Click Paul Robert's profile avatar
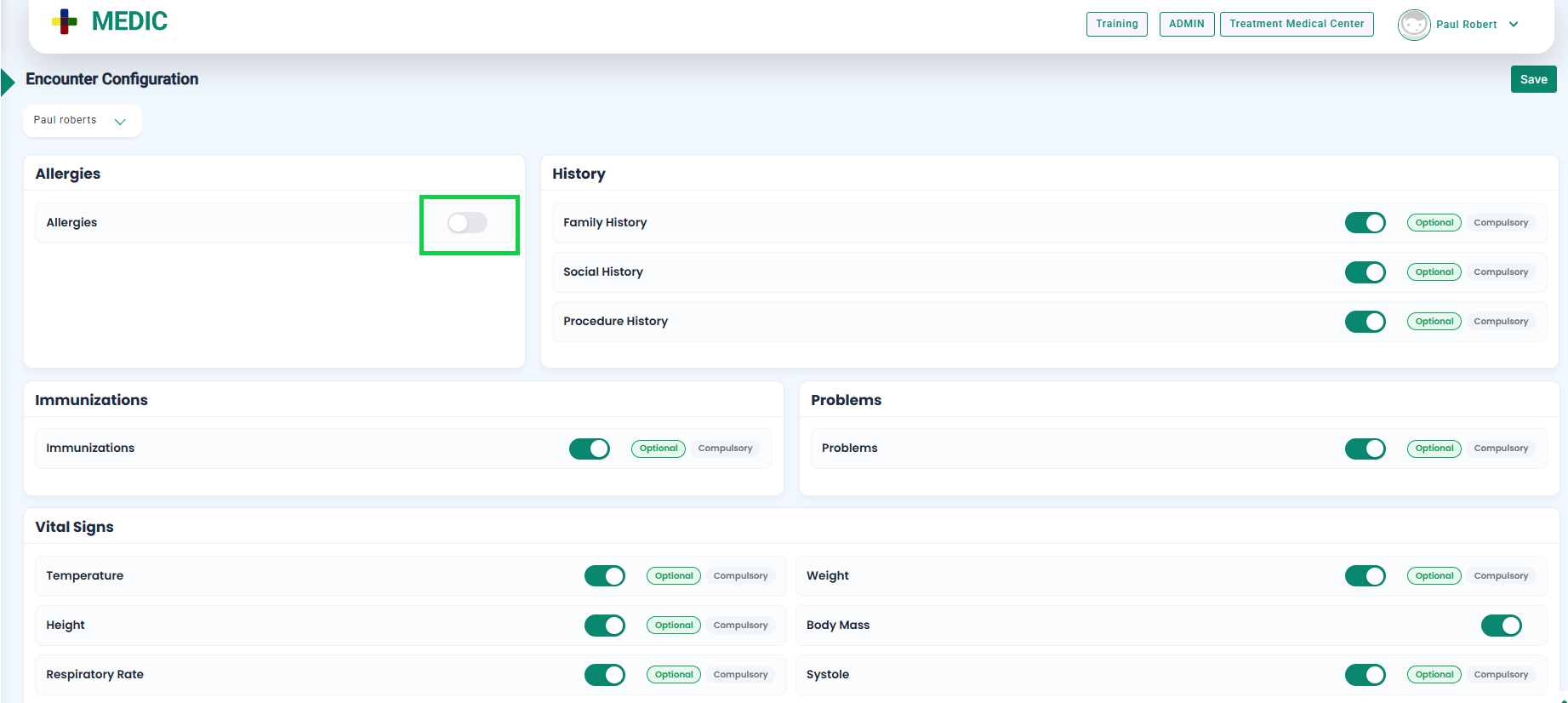This screenshot has height=703, width=1568. coord(1413,25)
